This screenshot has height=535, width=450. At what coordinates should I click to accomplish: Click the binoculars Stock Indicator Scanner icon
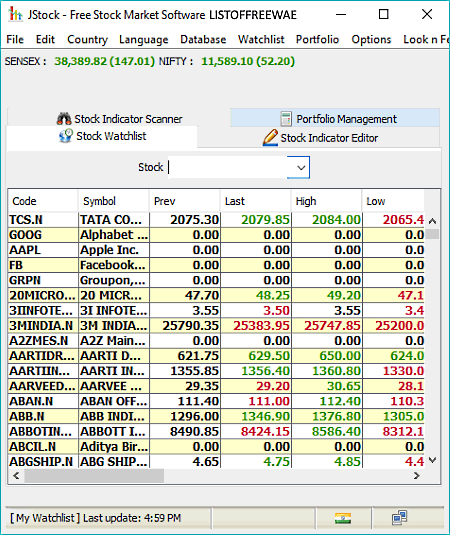[x=64, y=119]
